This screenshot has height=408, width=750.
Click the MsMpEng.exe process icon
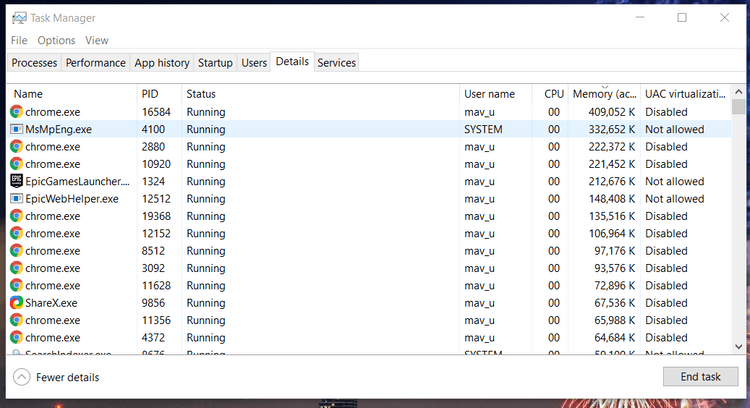(16, 129)
